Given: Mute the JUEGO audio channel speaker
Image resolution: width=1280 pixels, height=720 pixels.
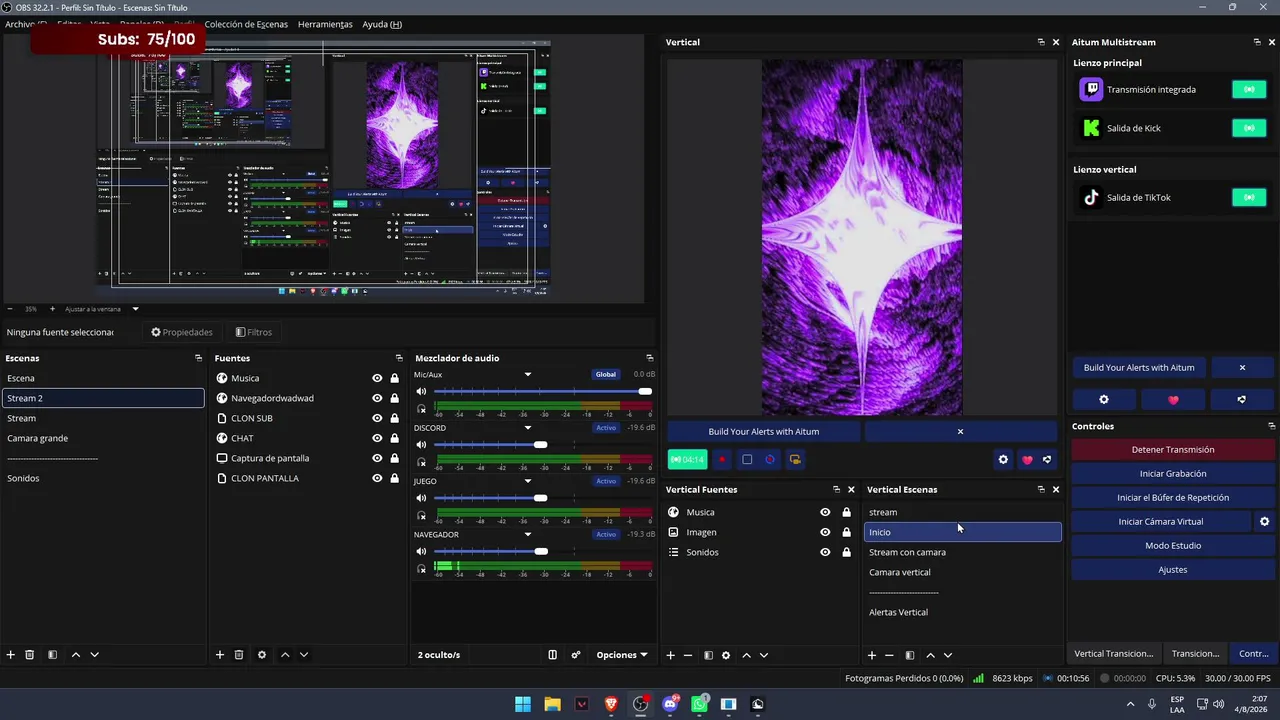Looking at the screenshot, I should (x=421, y=498).
